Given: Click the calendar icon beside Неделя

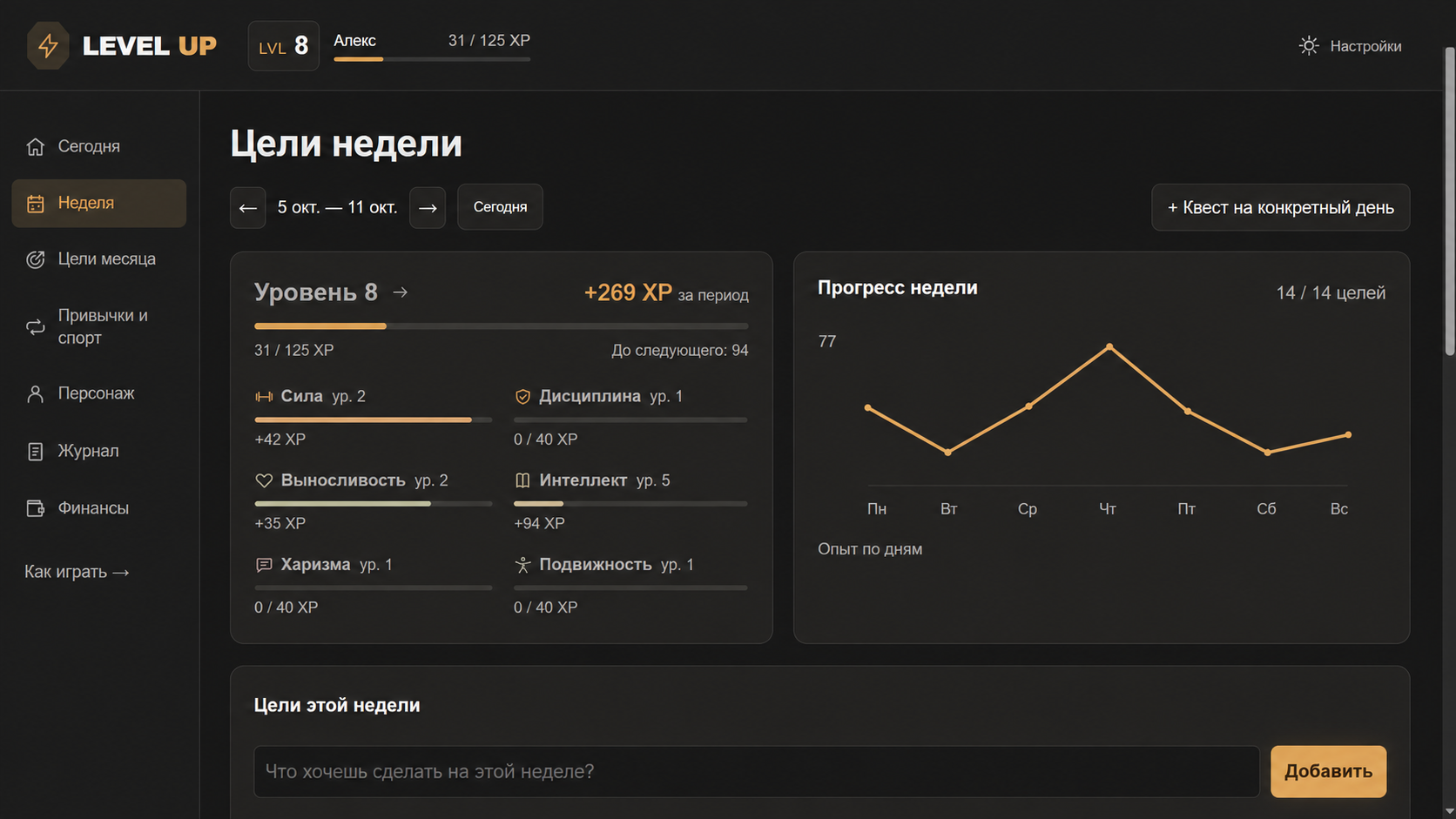Looking at the screenshot, I should (35, 203).
